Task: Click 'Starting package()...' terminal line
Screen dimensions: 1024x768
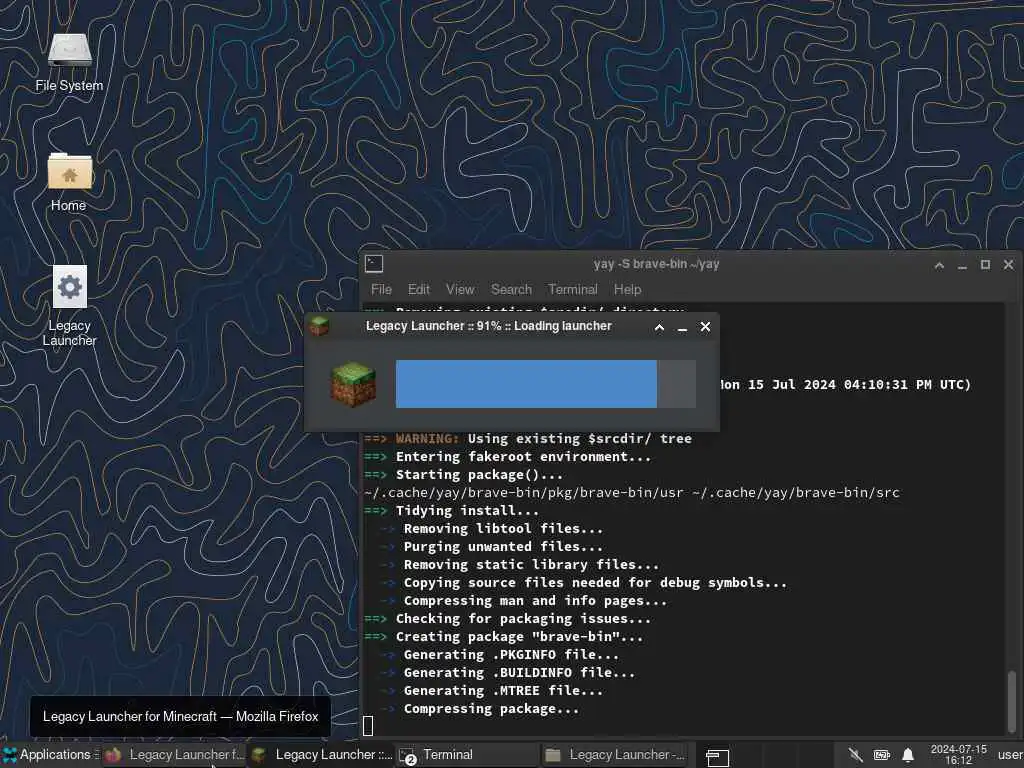Action: pyautogui.click(x=479, y=475)
